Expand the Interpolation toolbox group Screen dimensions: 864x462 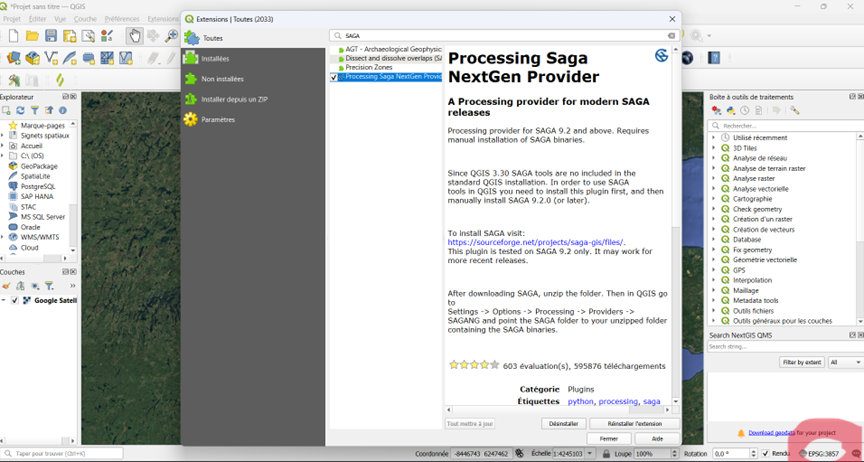tap(714, 280)
